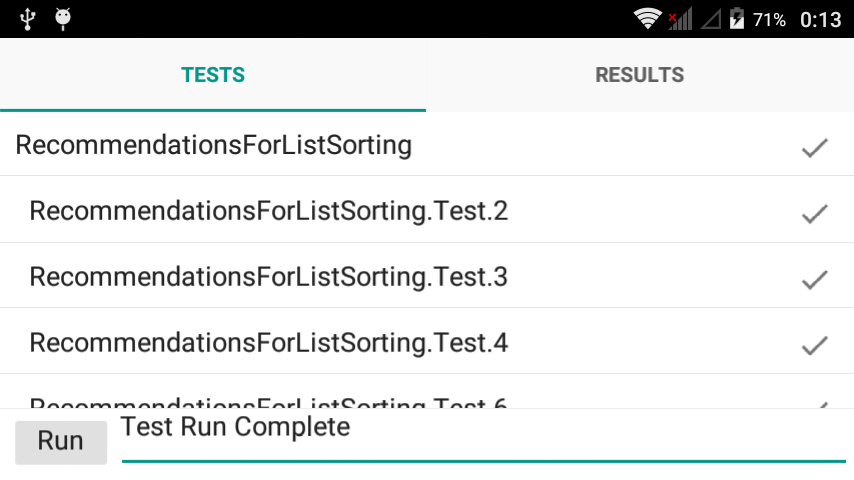Toggle checkmark beside Test.4 row

tap(815, 345)
